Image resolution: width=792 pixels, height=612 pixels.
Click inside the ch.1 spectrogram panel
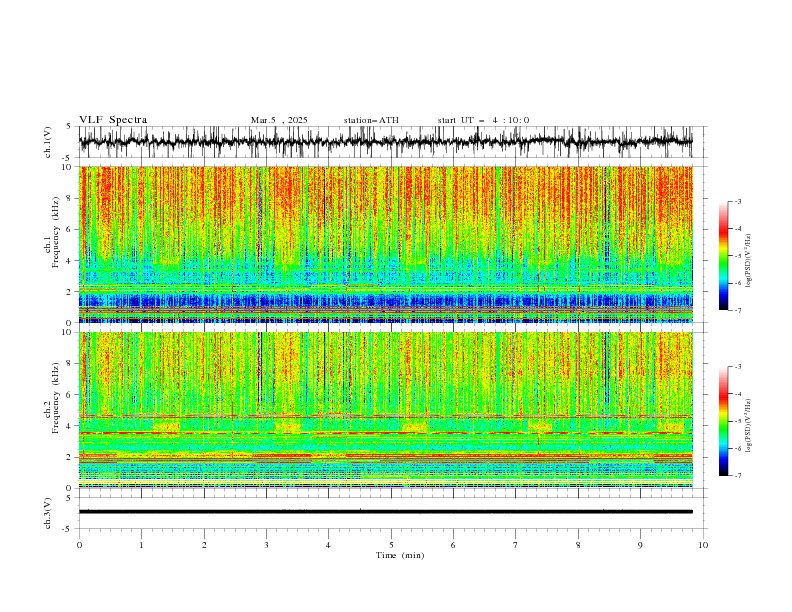pyautogui.click(x=386, y=244)
